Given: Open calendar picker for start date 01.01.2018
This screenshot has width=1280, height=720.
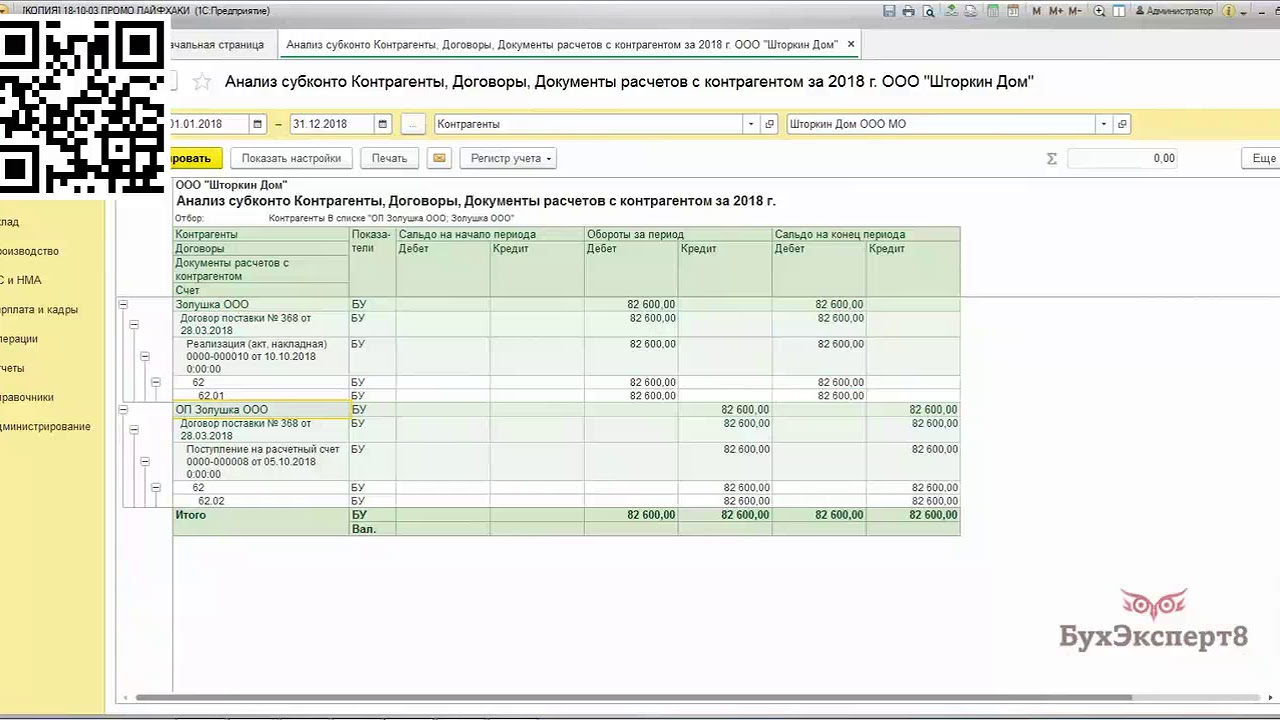Looking at the screenshot, I should coord(257,124).
